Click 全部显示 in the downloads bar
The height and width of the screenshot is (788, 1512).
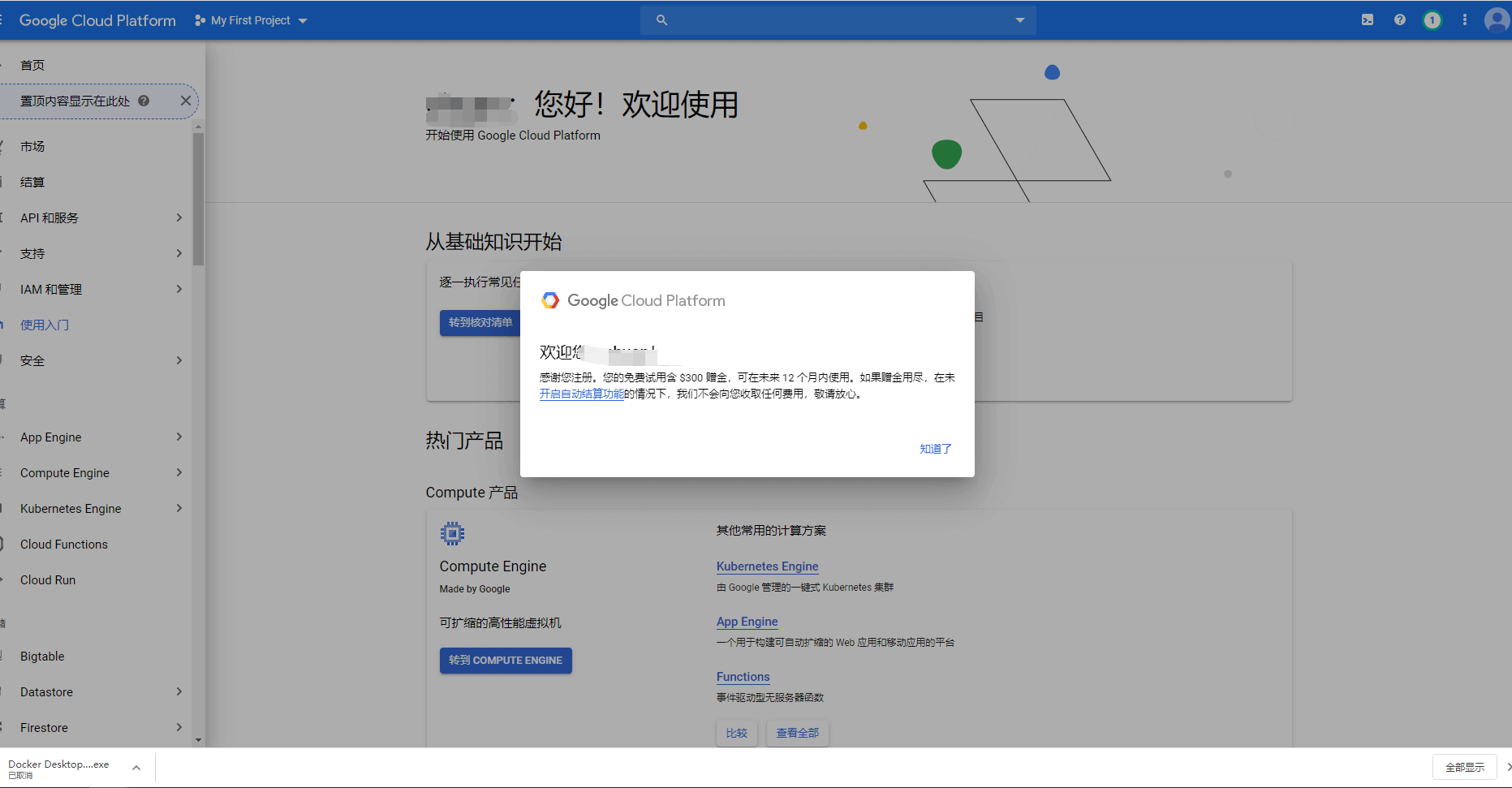(1464, 767)
